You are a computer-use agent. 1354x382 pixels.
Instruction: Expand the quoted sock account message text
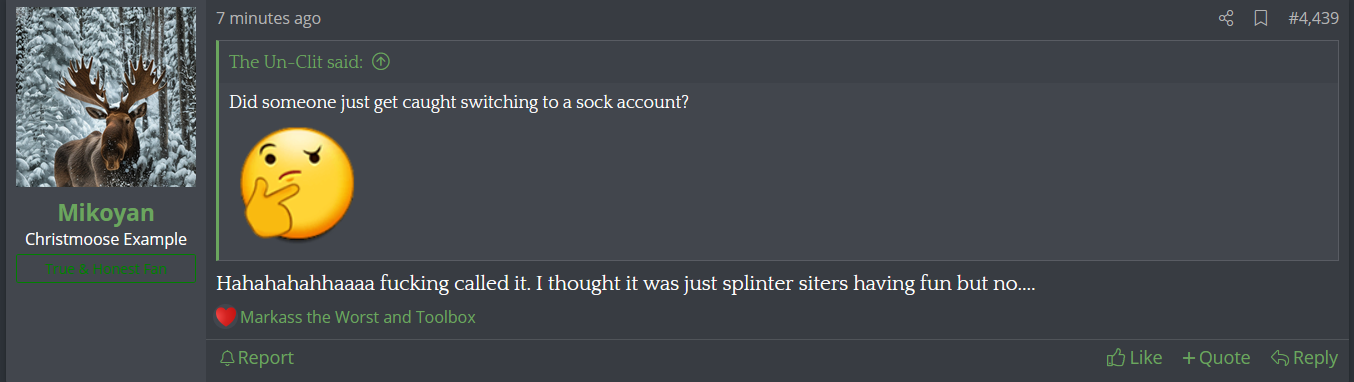pyautogui.click(x=459, y=102)
